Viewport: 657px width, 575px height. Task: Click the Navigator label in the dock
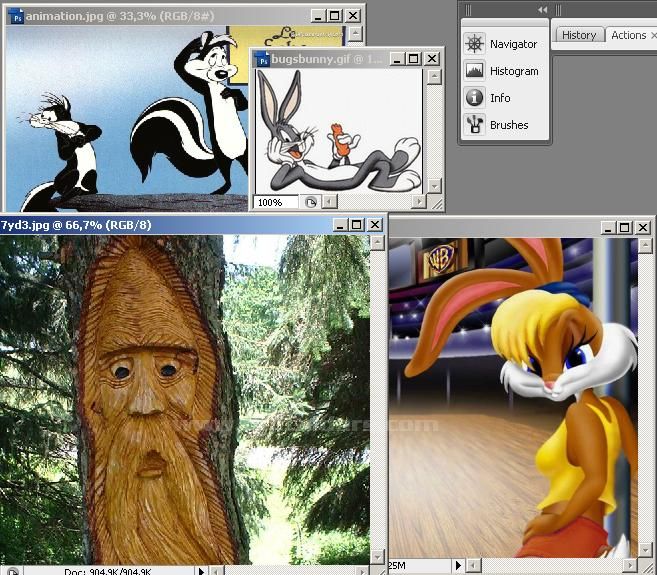pos(513,44)
